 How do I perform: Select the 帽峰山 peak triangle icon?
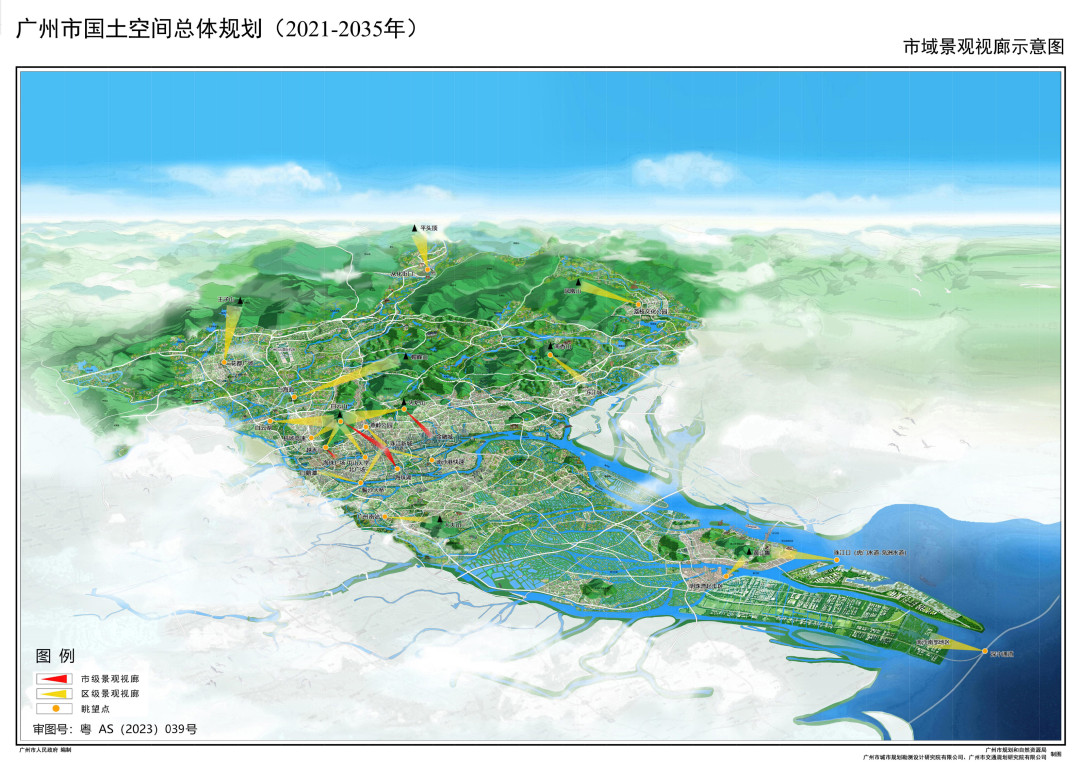(405, 357)
